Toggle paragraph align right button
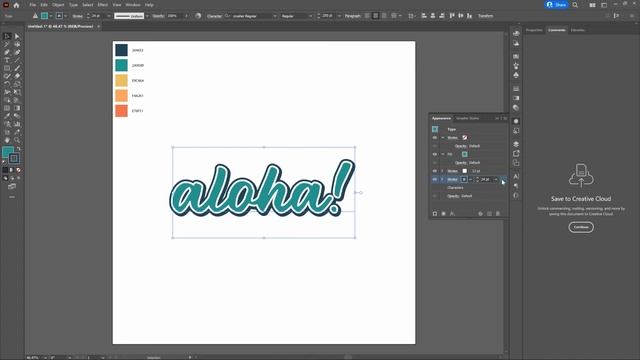Screen dimensions: 640x360 (x=384, y=16)
